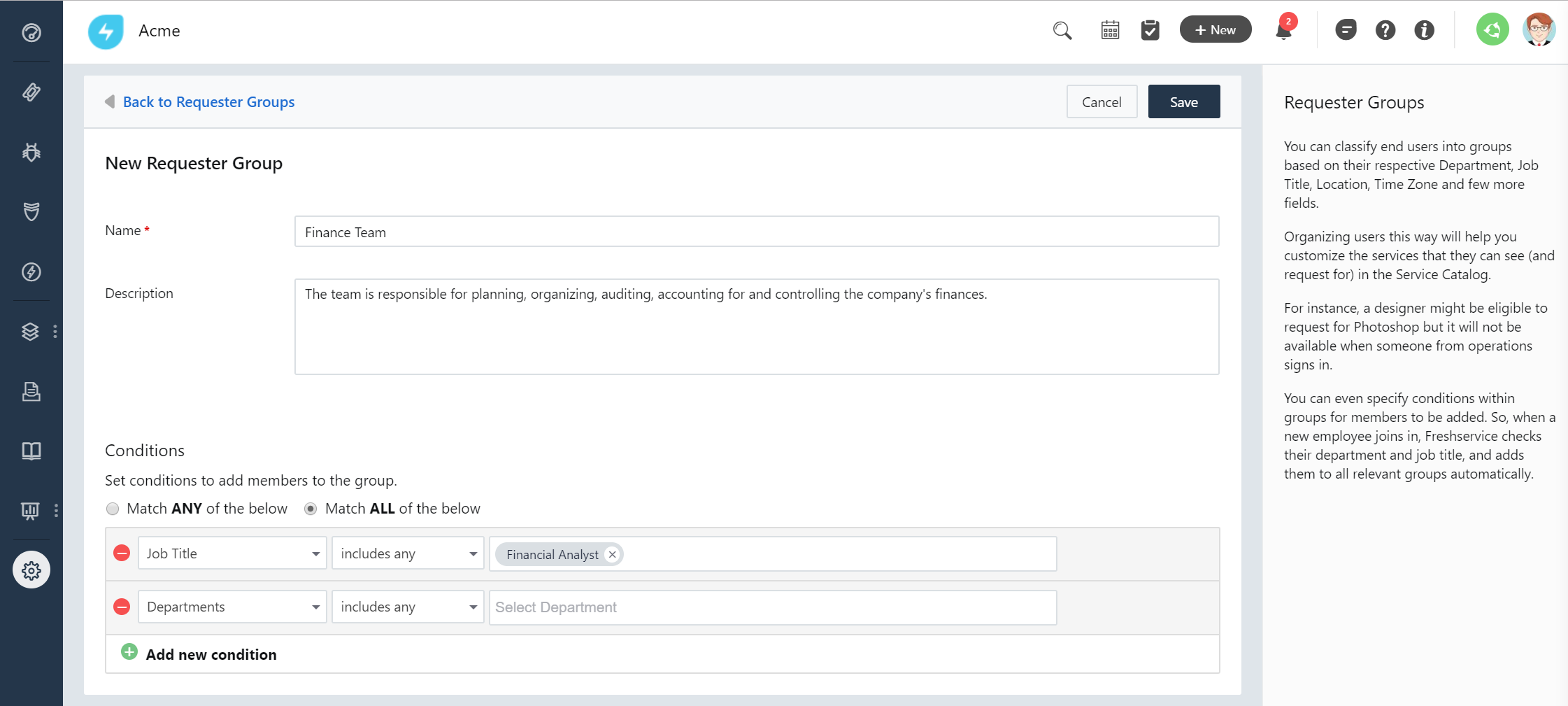Image resolution: width=1568 pixels, height=706 pixels.
Task: Select the Tickets icon in the sidebar
Action: point(31,92)
